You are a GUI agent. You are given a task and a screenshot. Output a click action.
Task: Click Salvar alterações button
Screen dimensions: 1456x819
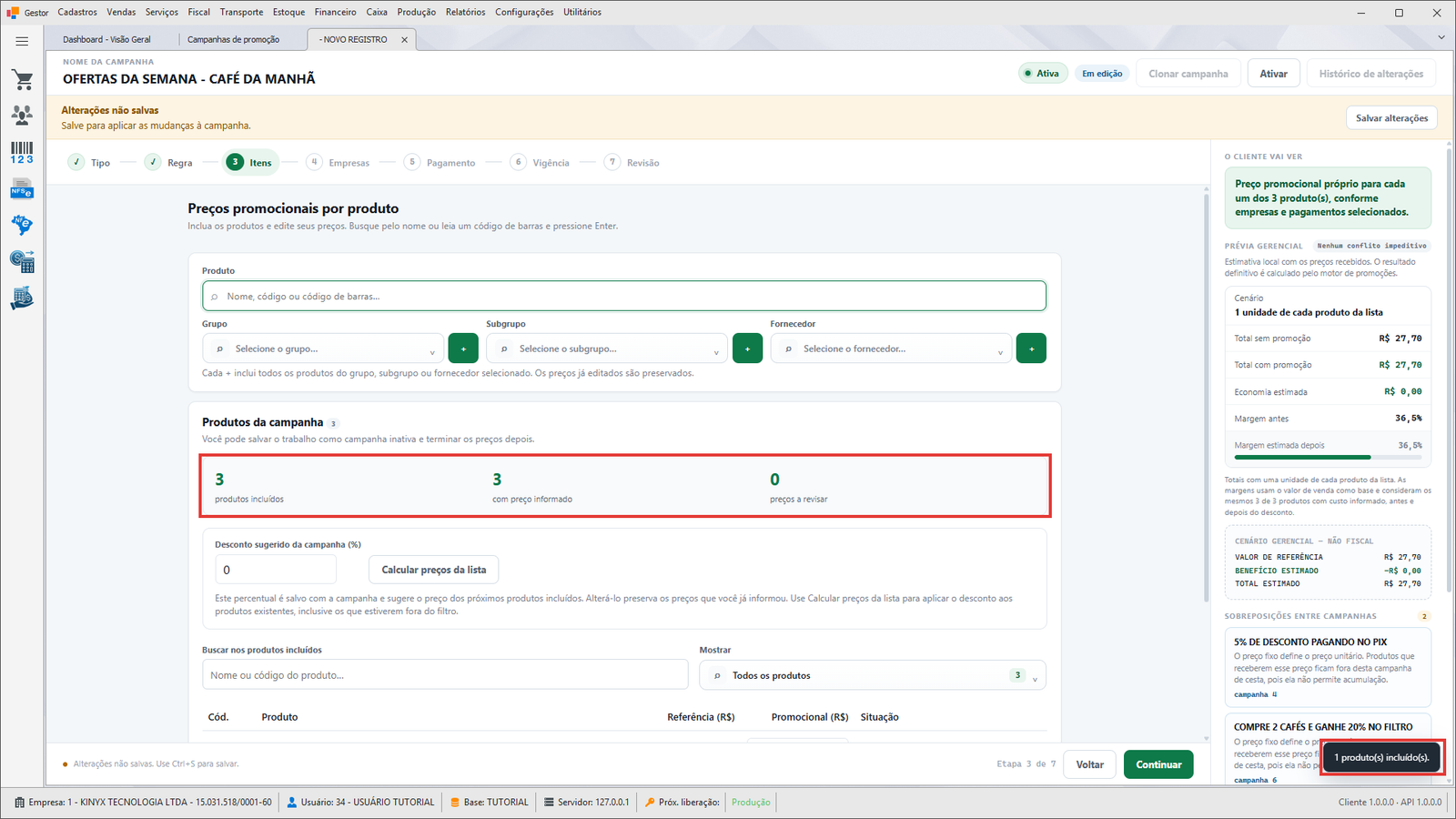tap(1391, 118)
